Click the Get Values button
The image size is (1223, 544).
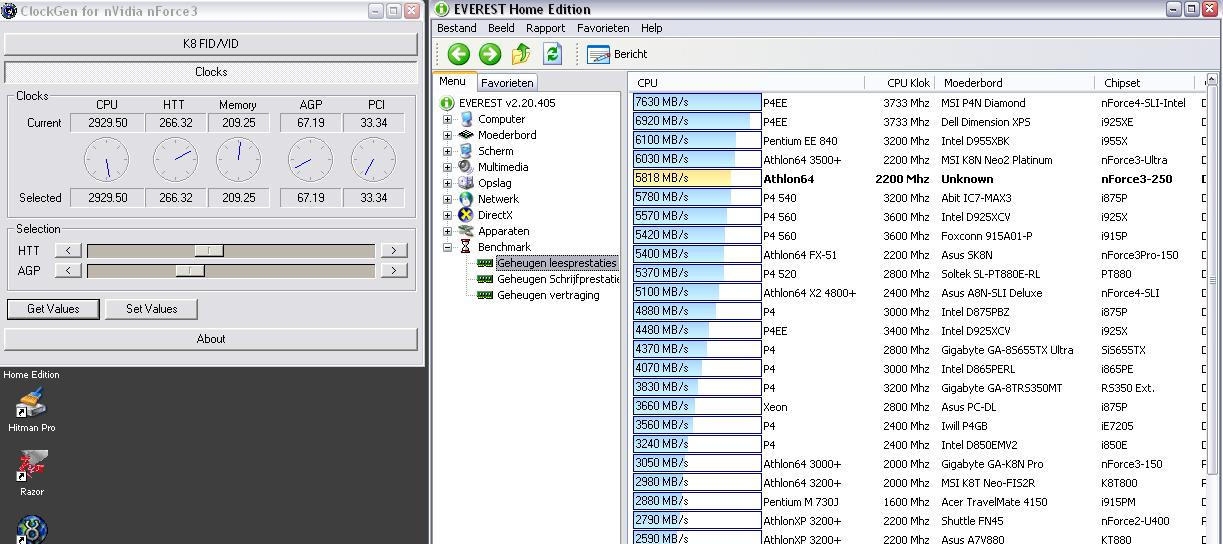53,309
